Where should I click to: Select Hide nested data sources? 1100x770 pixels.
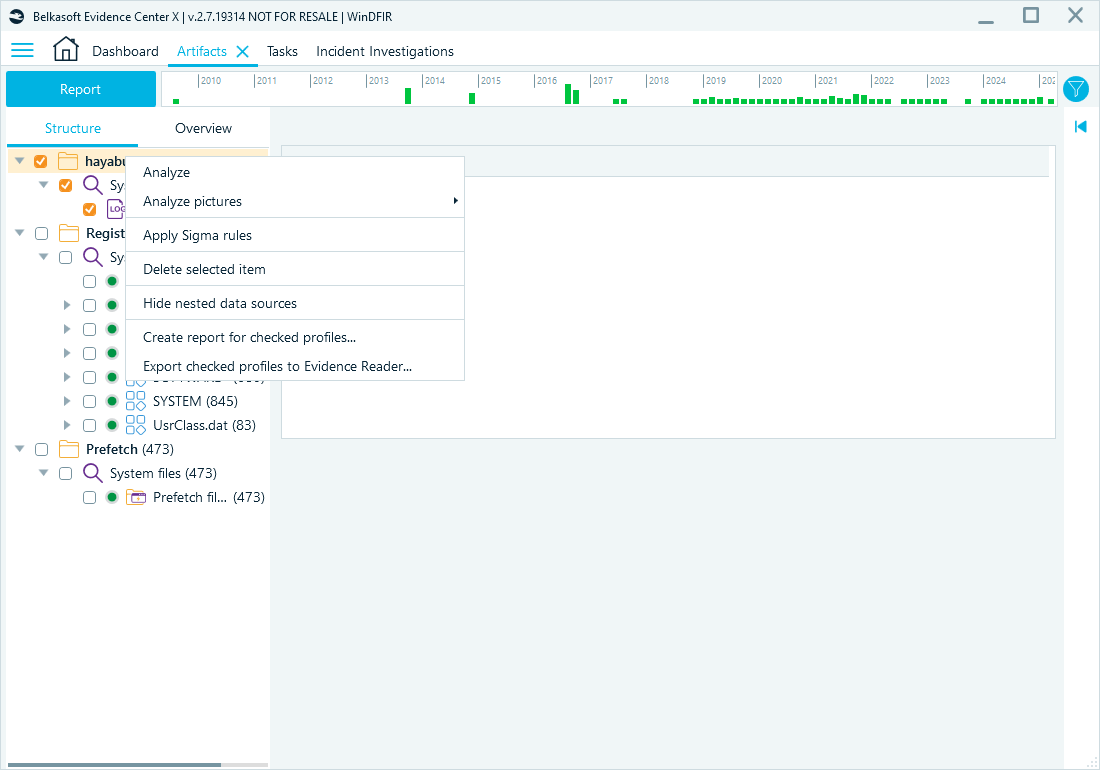point(295,304)
